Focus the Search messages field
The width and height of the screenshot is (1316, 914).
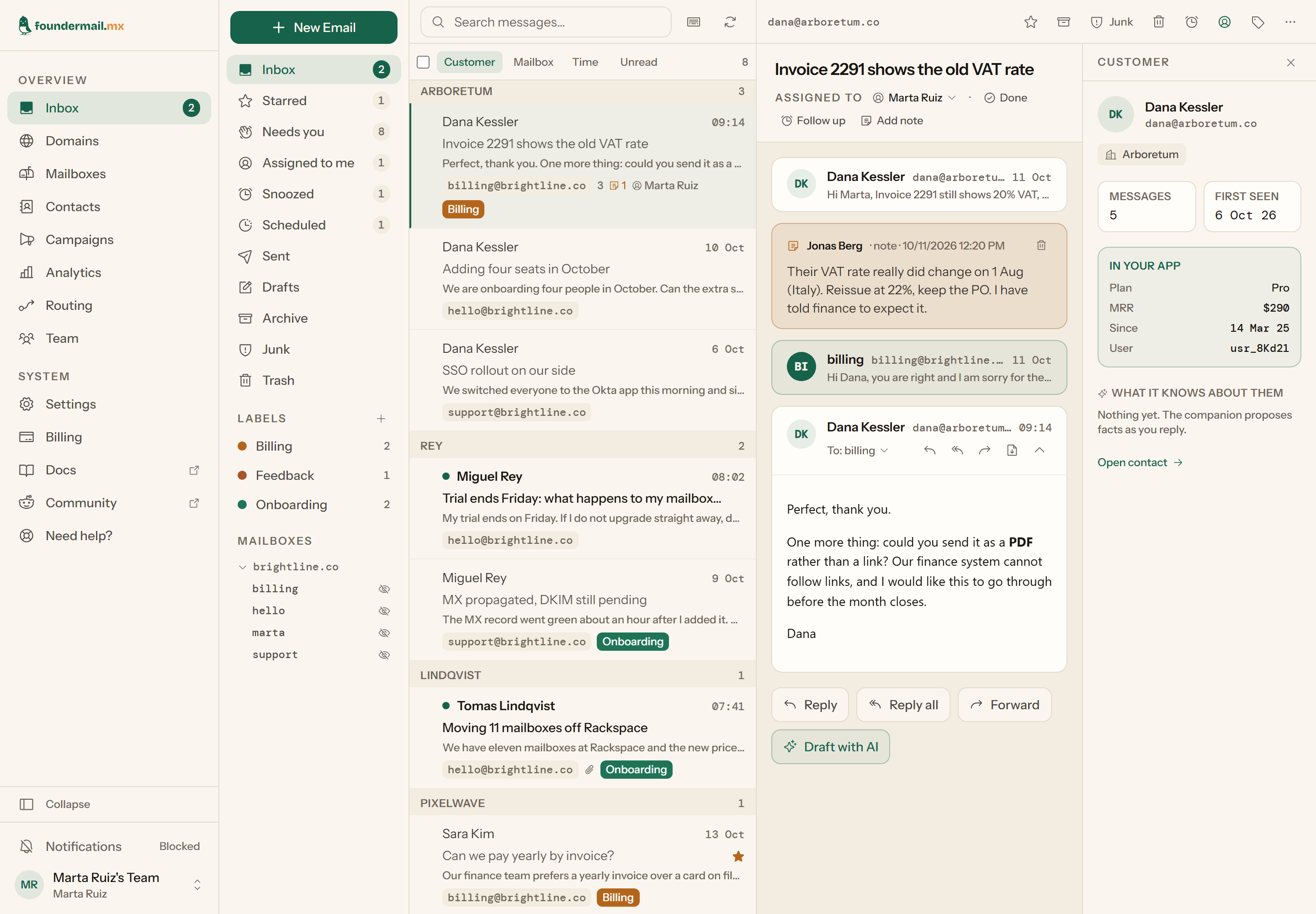[546, 22]
